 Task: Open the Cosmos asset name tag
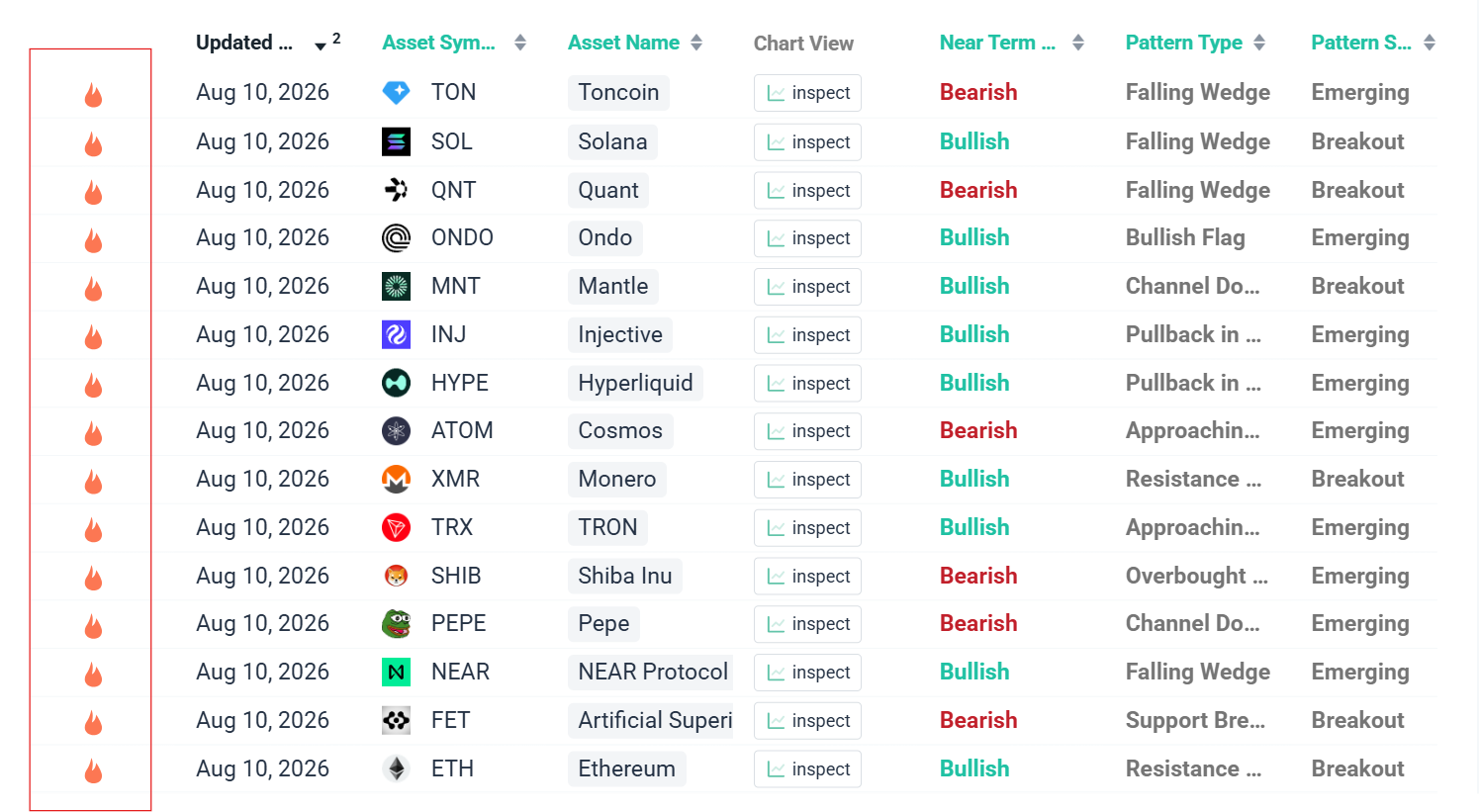click(x=620, y=430)
